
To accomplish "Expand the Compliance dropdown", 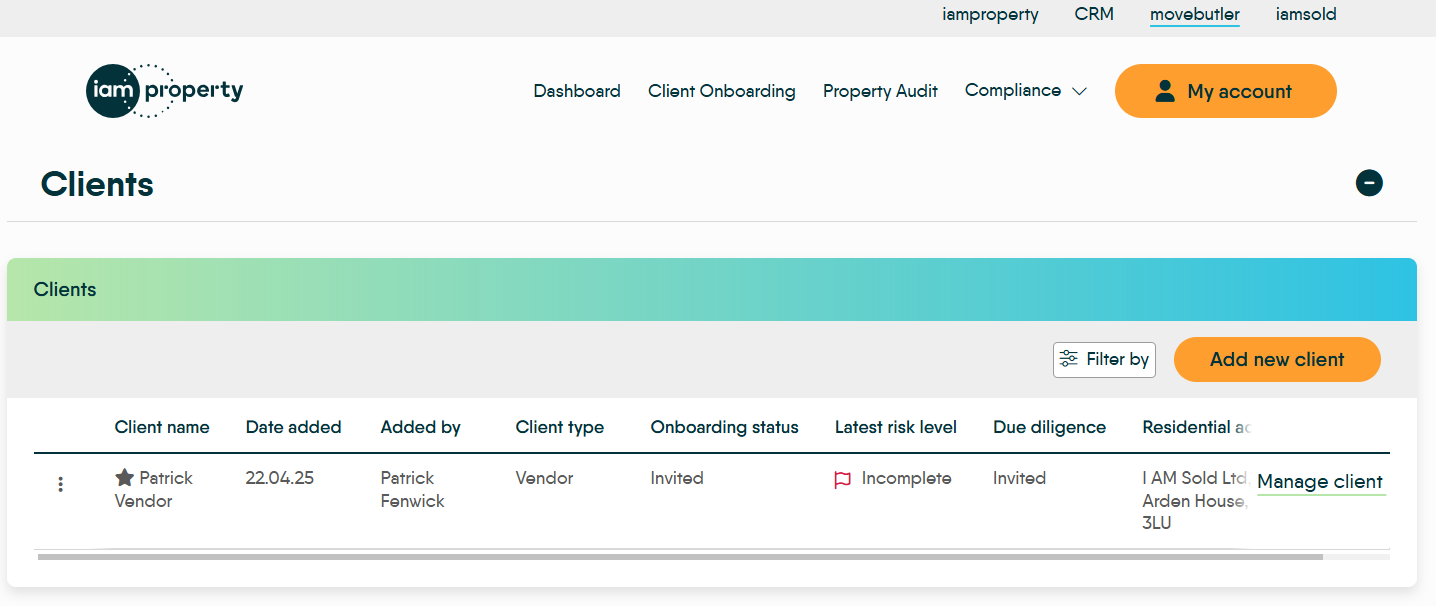I will tap(1025, 90).
